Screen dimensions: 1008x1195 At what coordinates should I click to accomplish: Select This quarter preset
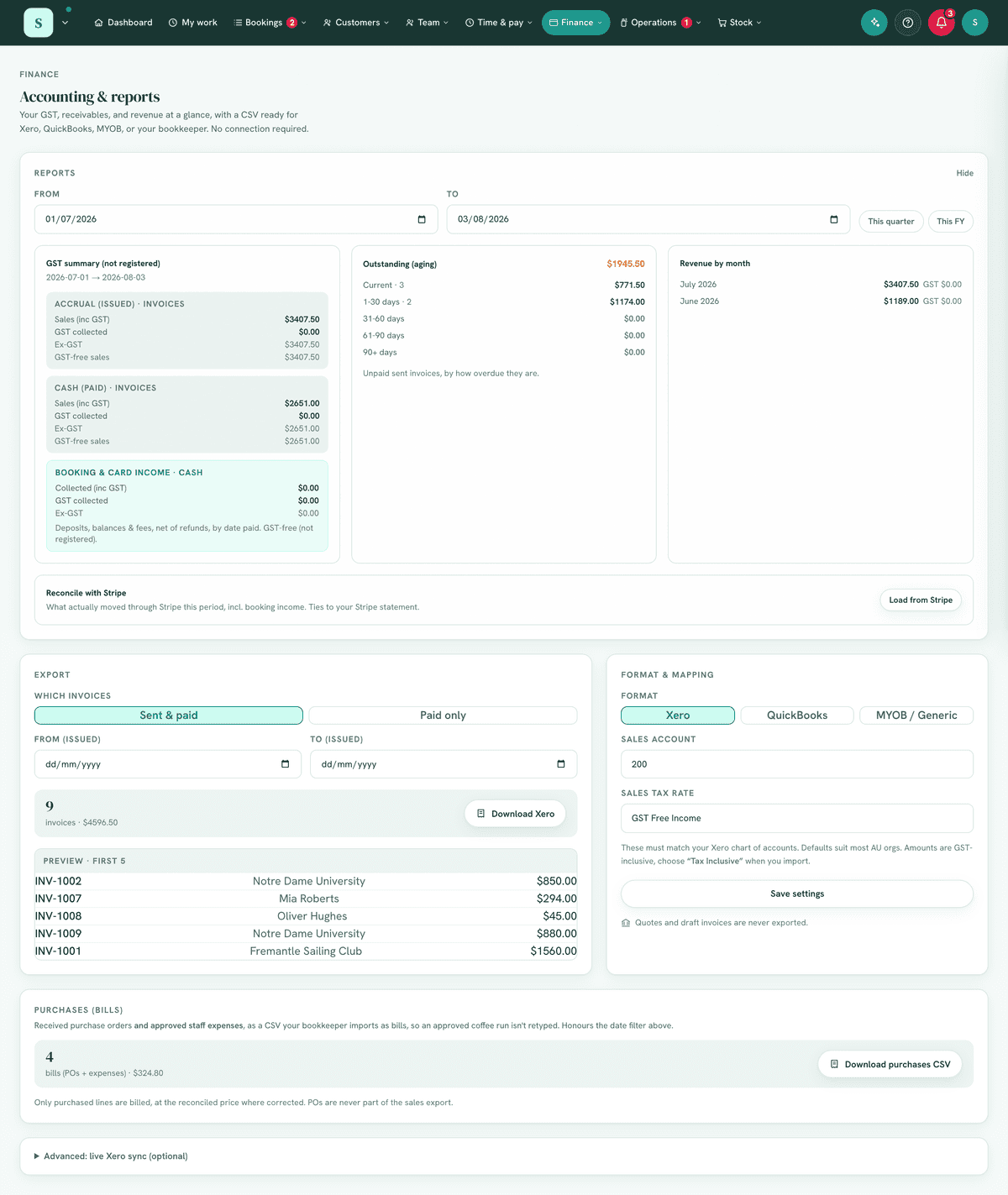pyautogui.click(x=891, y=222)
